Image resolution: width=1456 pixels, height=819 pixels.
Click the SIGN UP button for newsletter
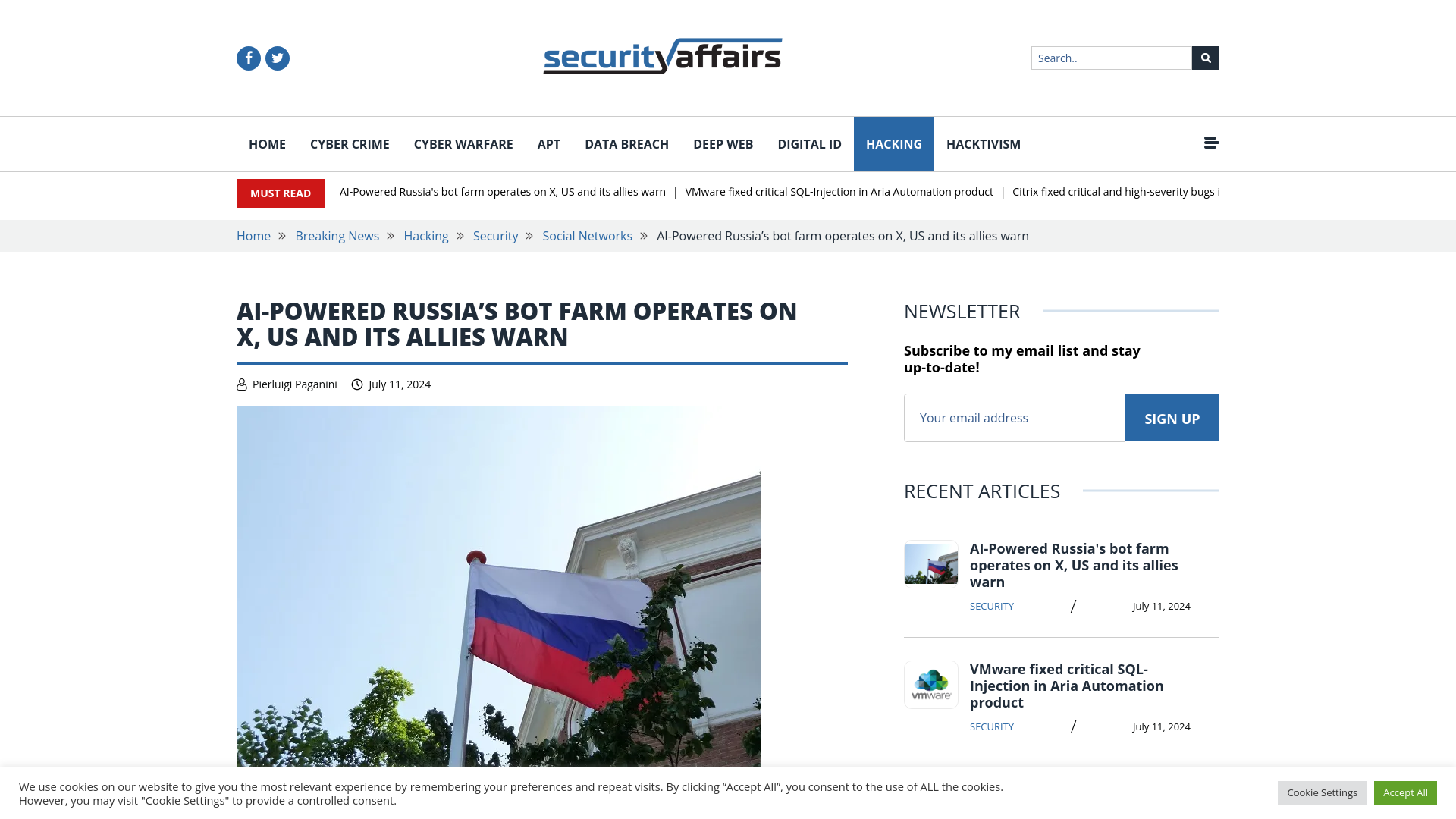click(x=1171, y=418)
